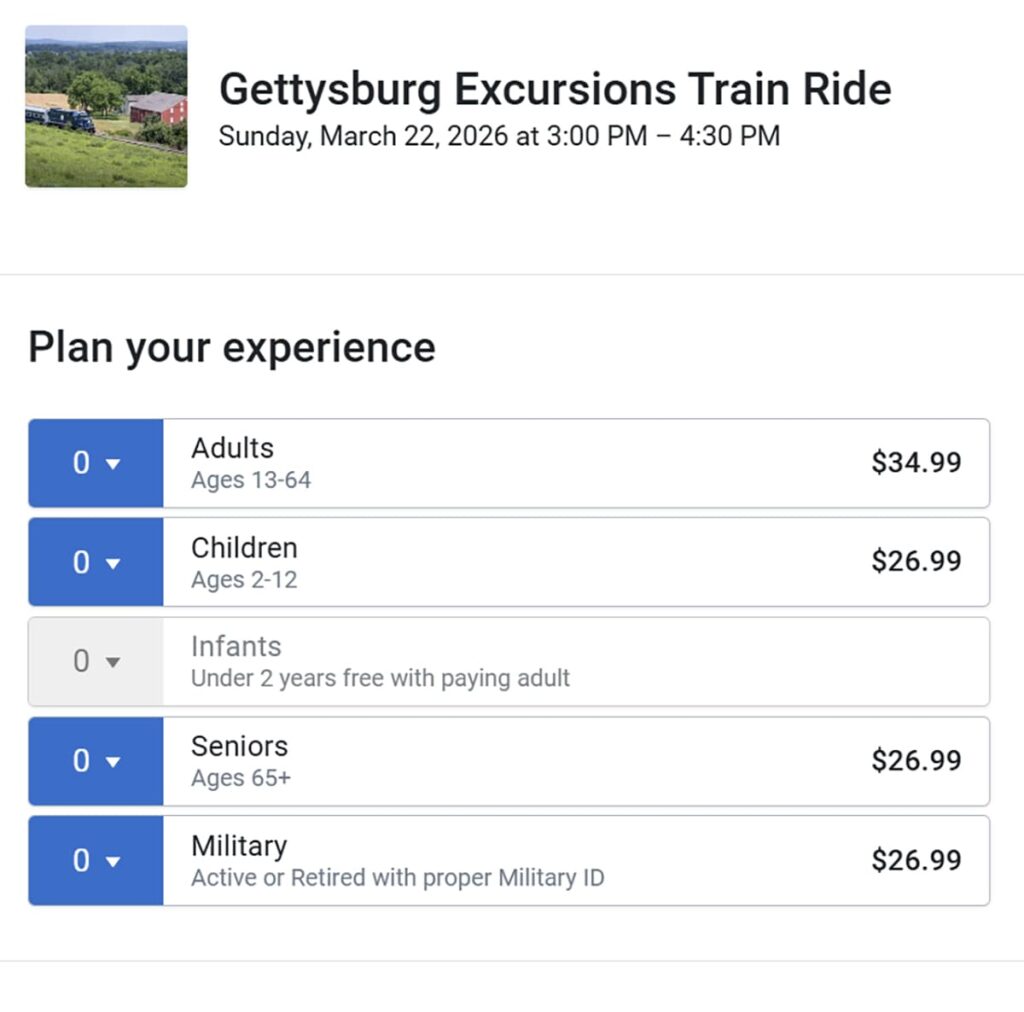Screen dimensions: 1024x1012
Task: Click the event date and time text
Action: coord(498,136)
